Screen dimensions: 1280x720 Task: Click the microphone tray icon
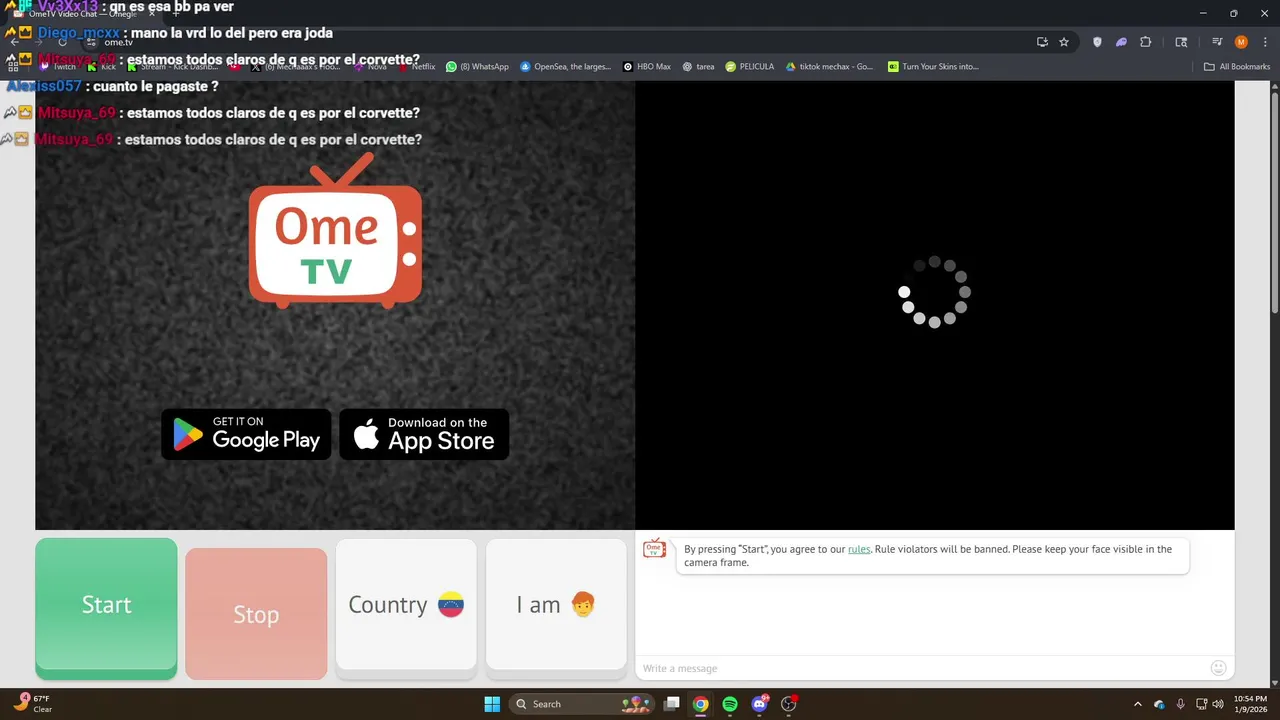(1181, 704)
